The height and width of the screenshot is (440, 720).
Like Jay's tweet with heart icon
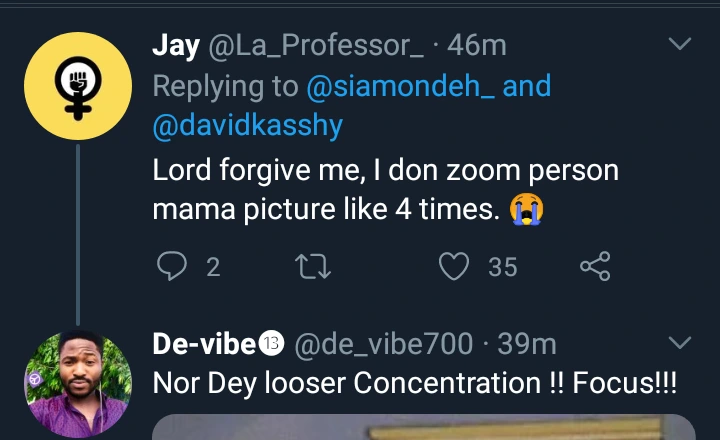pos(455,266)
